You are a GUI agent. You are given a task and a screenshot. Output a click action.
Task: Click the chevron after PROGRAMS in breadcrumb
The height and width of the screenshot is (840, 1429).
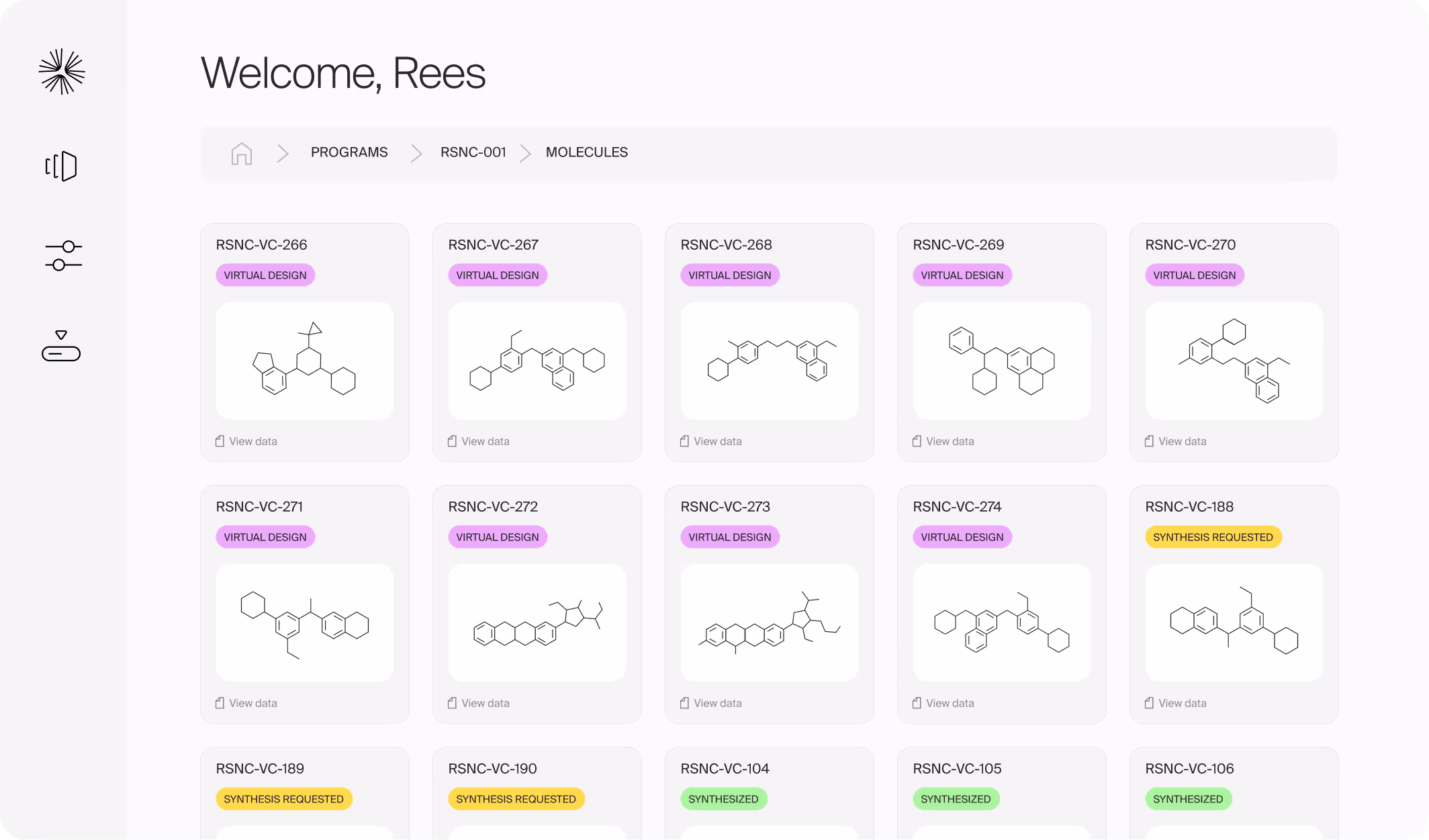point(416,153)
